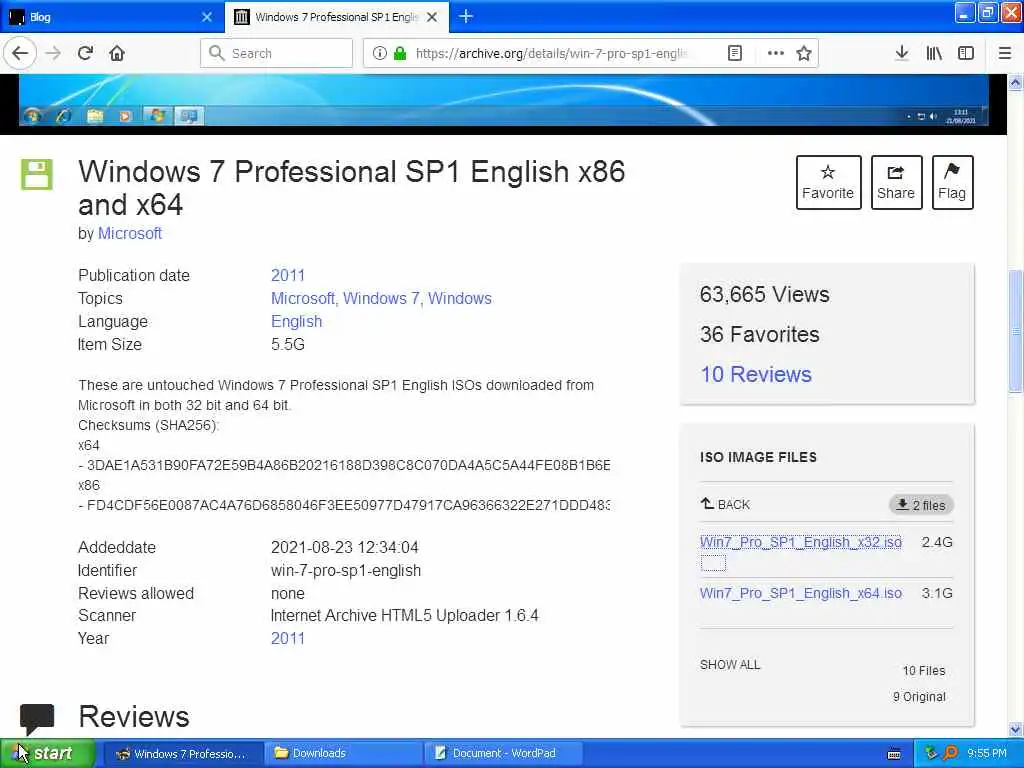Click the green padlock security icon
This screenshot has width=1024, height=768.
coord(400,53)
